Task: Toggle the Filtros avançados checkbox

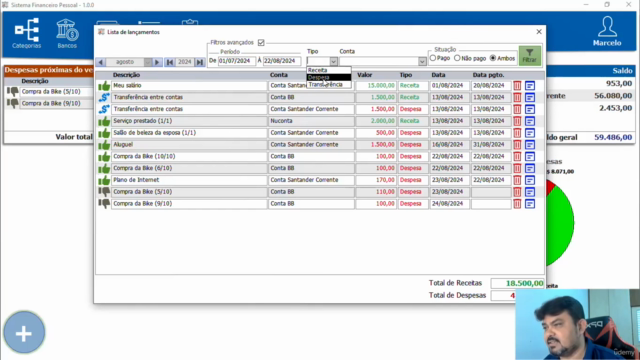Action: pos(261,42)
